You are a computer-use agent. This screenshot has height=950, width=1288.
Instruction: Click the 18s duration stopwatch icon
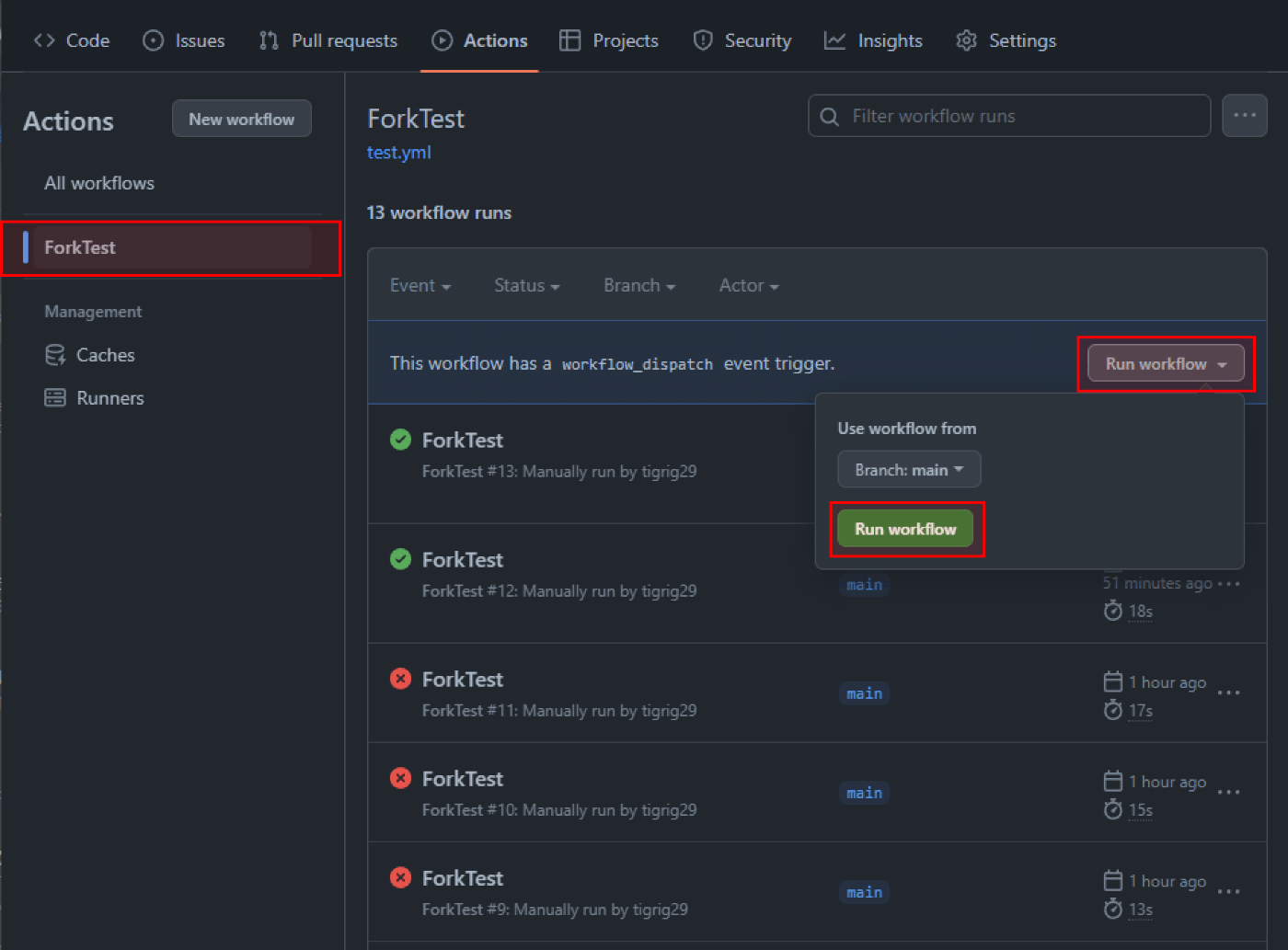coord(1113,611)
